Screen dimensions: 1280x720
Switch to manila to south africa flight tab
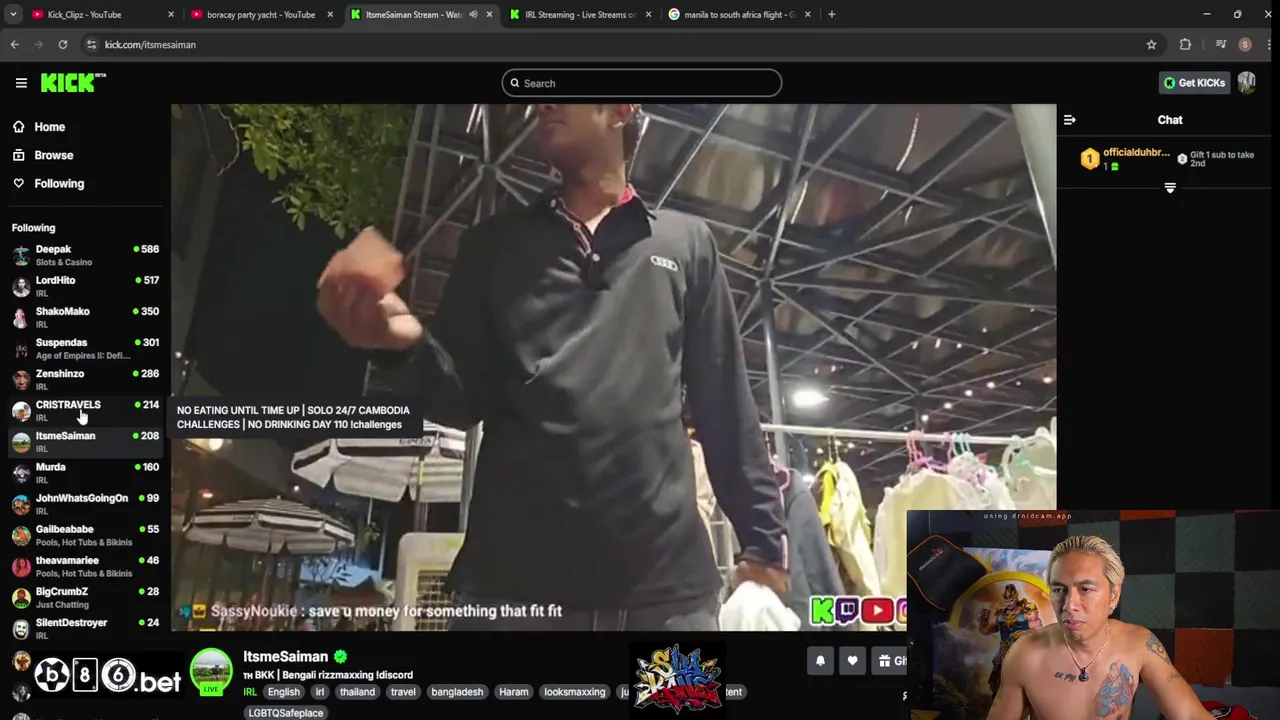click(x=738, y=15)
